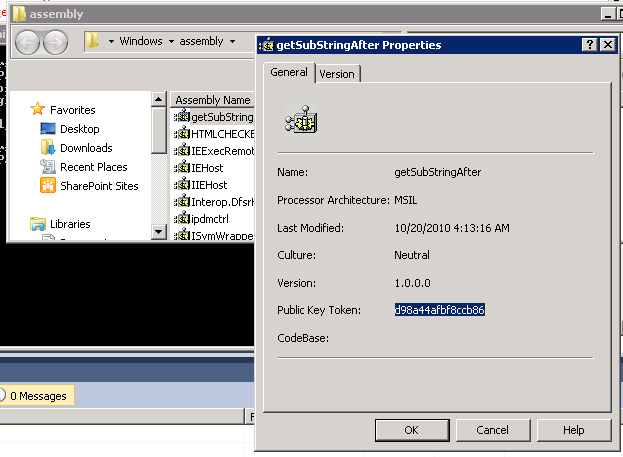This screenshot has height=457, width=623.
Task: Click the question mark help button in title bar
Action: coord(590,45)
